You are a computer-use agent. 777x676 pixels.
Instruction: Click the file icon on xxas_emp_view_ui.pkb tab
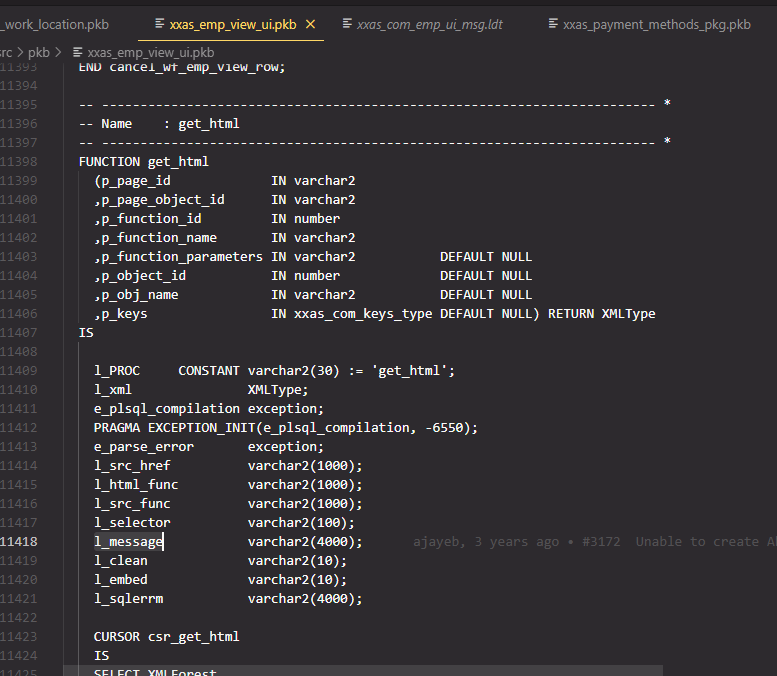[160, 23]
